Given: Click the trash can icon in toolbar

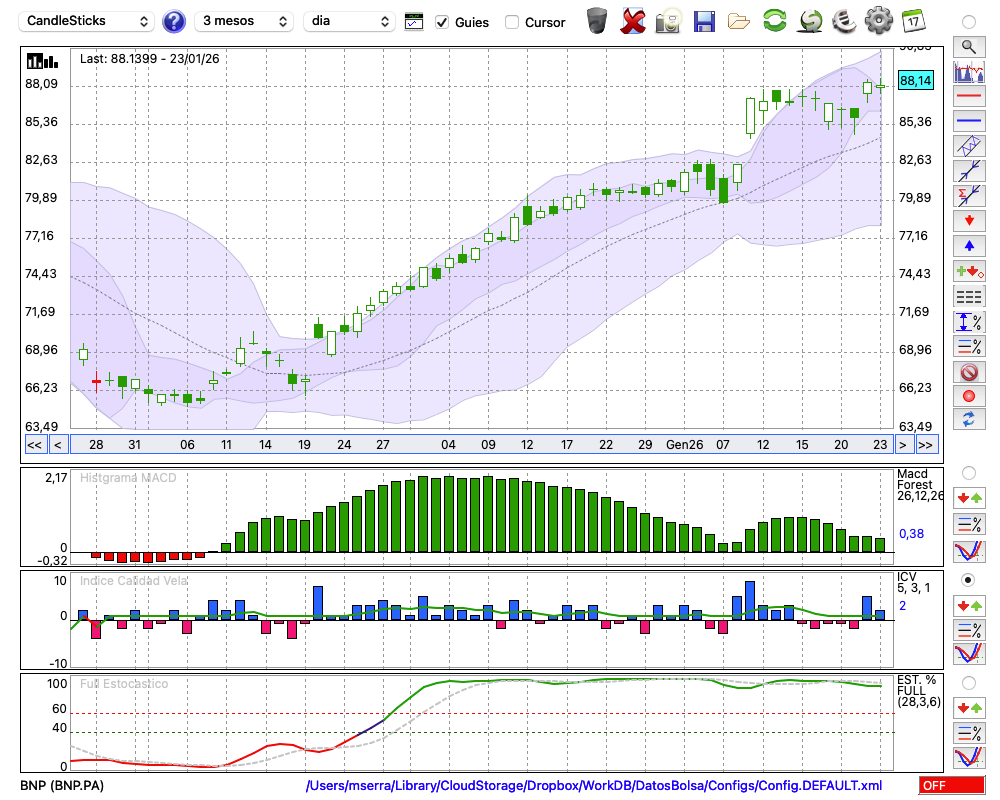Looking at the screenshot, I should [x=597, y=21].
